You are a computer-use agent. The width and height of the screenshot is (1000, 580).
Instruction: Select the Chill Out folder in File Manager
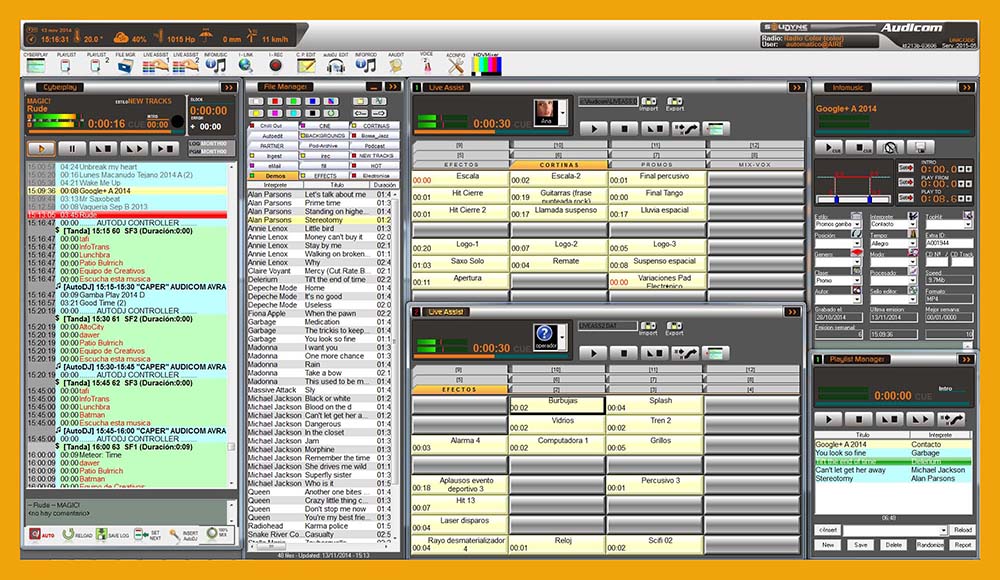point(274,126)
